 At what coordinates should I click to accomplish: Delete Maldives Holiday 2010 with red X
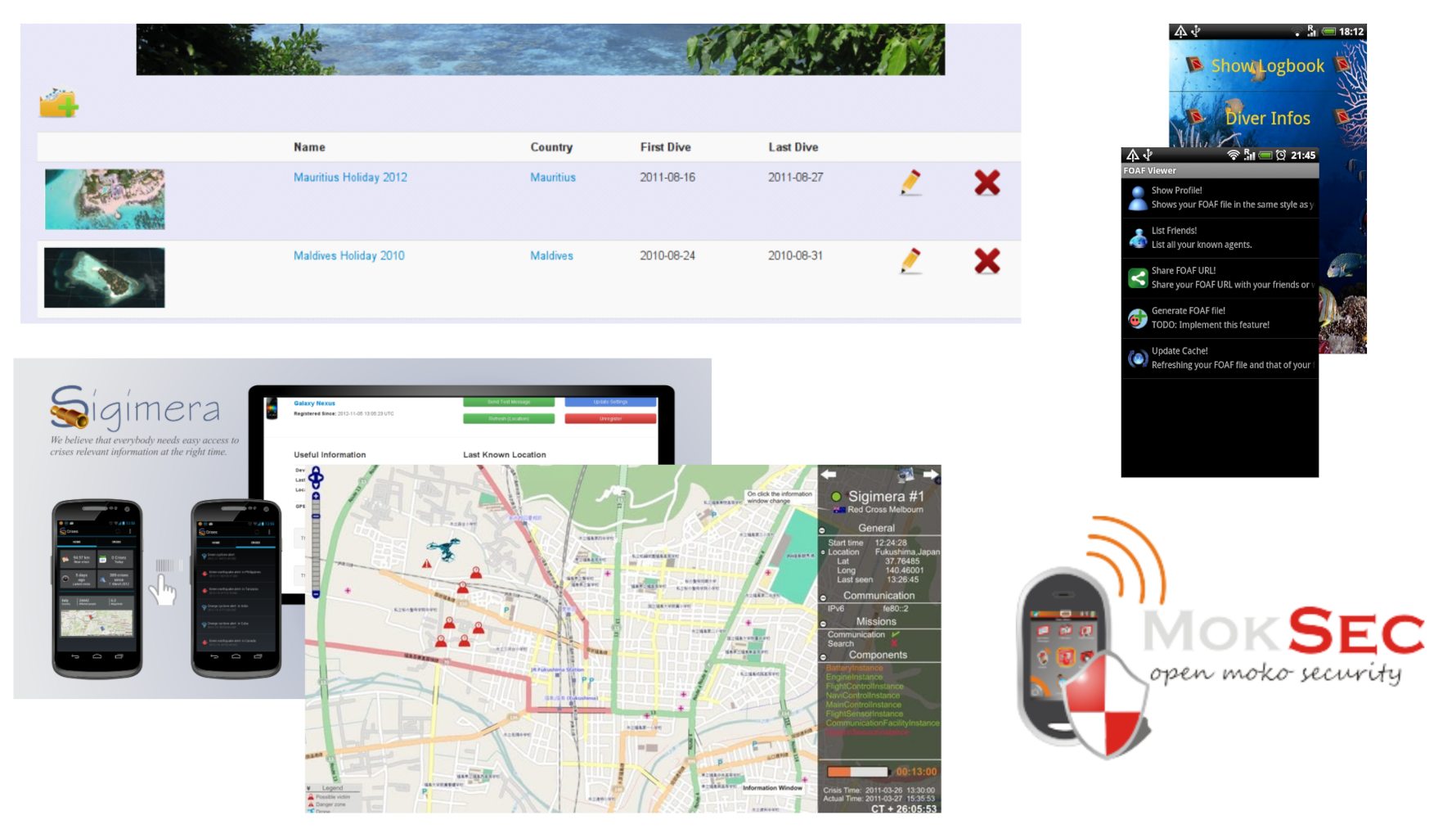click(x=986, y=261)
